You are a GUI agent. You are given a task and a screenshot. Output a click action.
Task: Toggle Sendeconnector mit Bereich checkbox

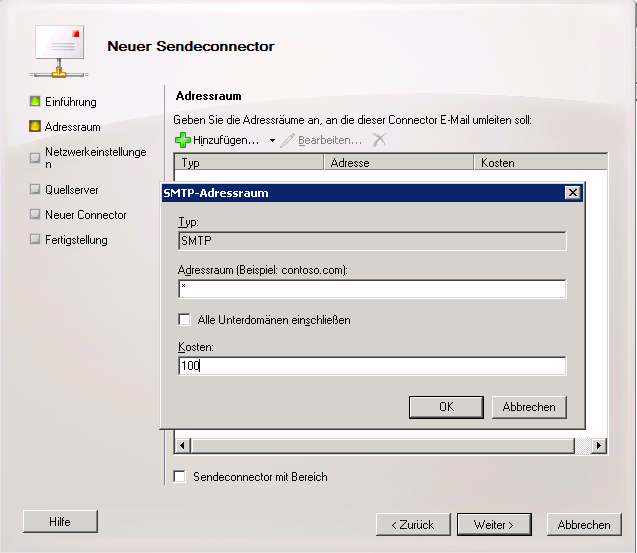point(179,477)
